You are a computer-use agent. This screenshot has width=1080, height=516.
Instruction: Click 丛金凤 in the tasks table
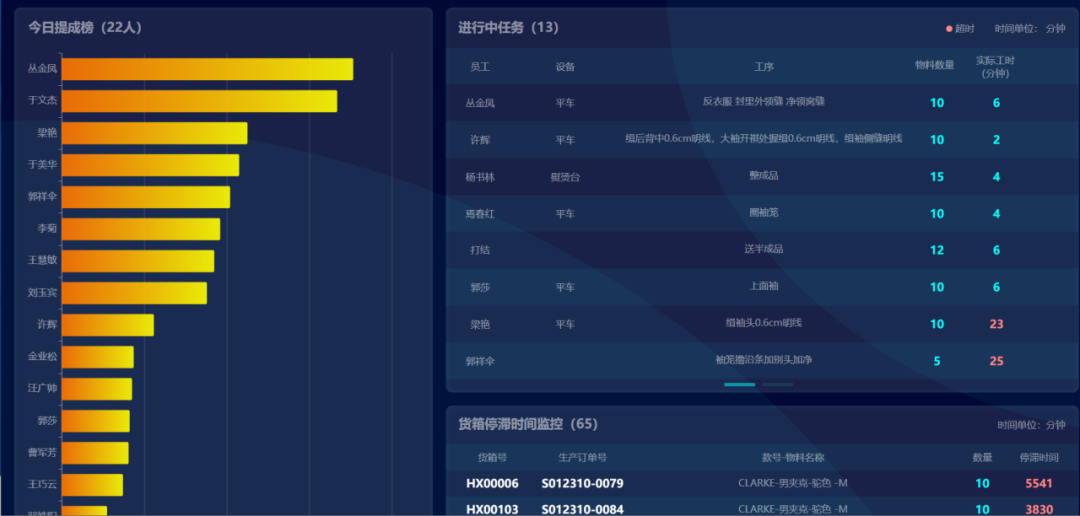[480, 103]
